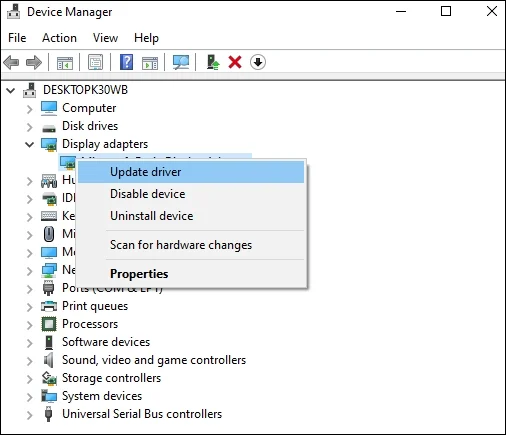Expand the Disk drives chevron

(30, 127)
